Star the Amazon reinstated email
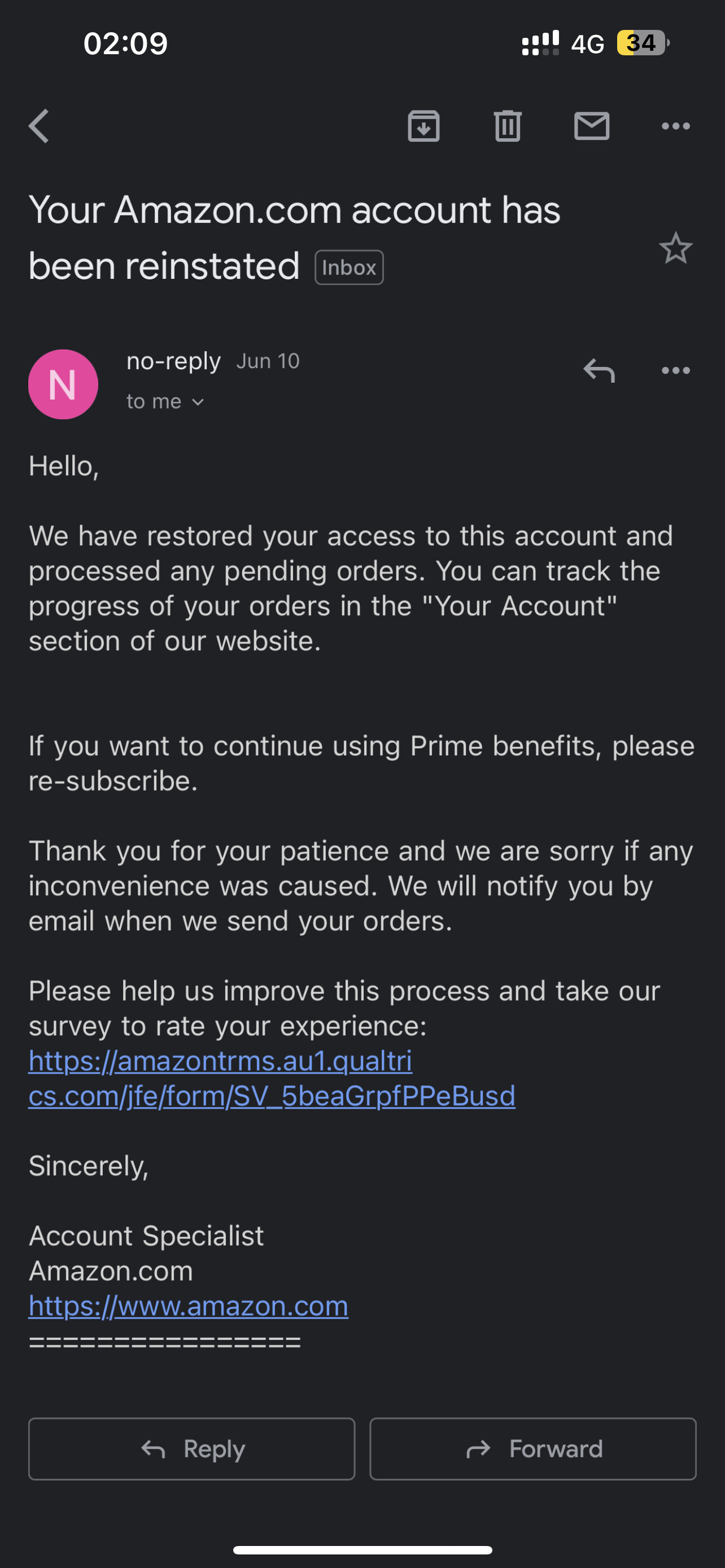The image size is (725, 1568). click(x=676, y=248)
